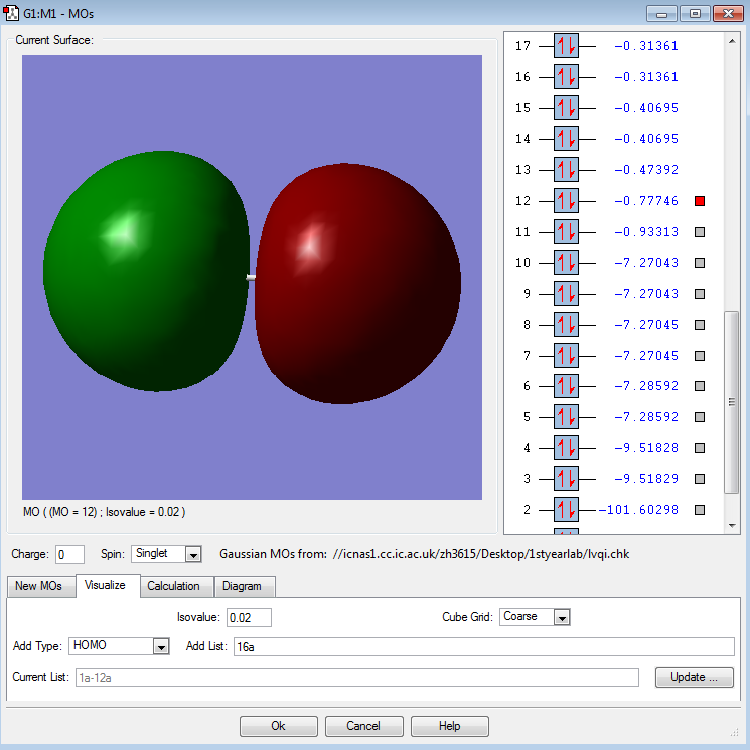Toggle red surface marker for orbital 12

tap(700, 201)
